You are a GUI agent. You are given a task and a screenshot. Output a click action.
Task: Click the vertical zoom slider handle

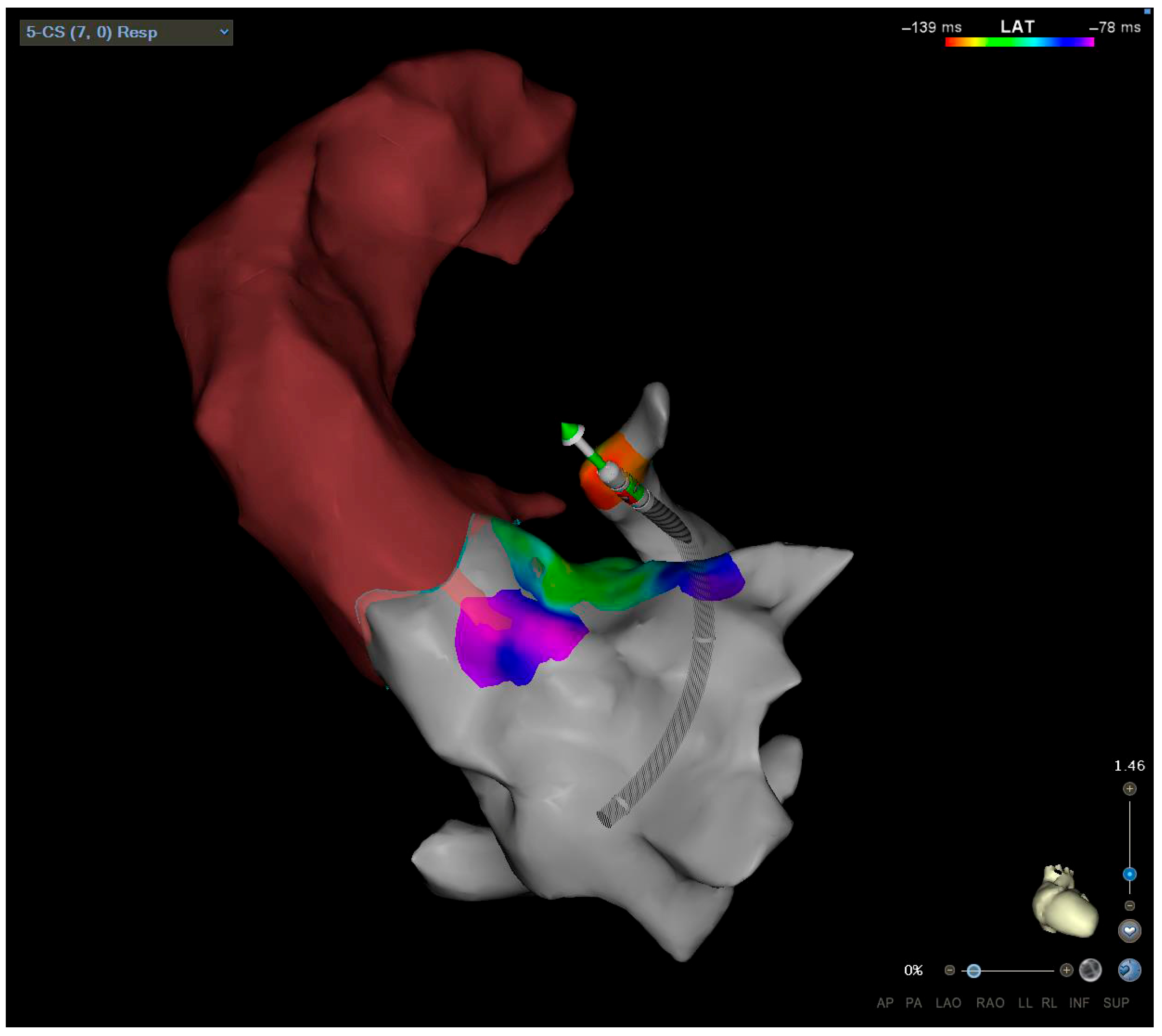coord(1129,874)
